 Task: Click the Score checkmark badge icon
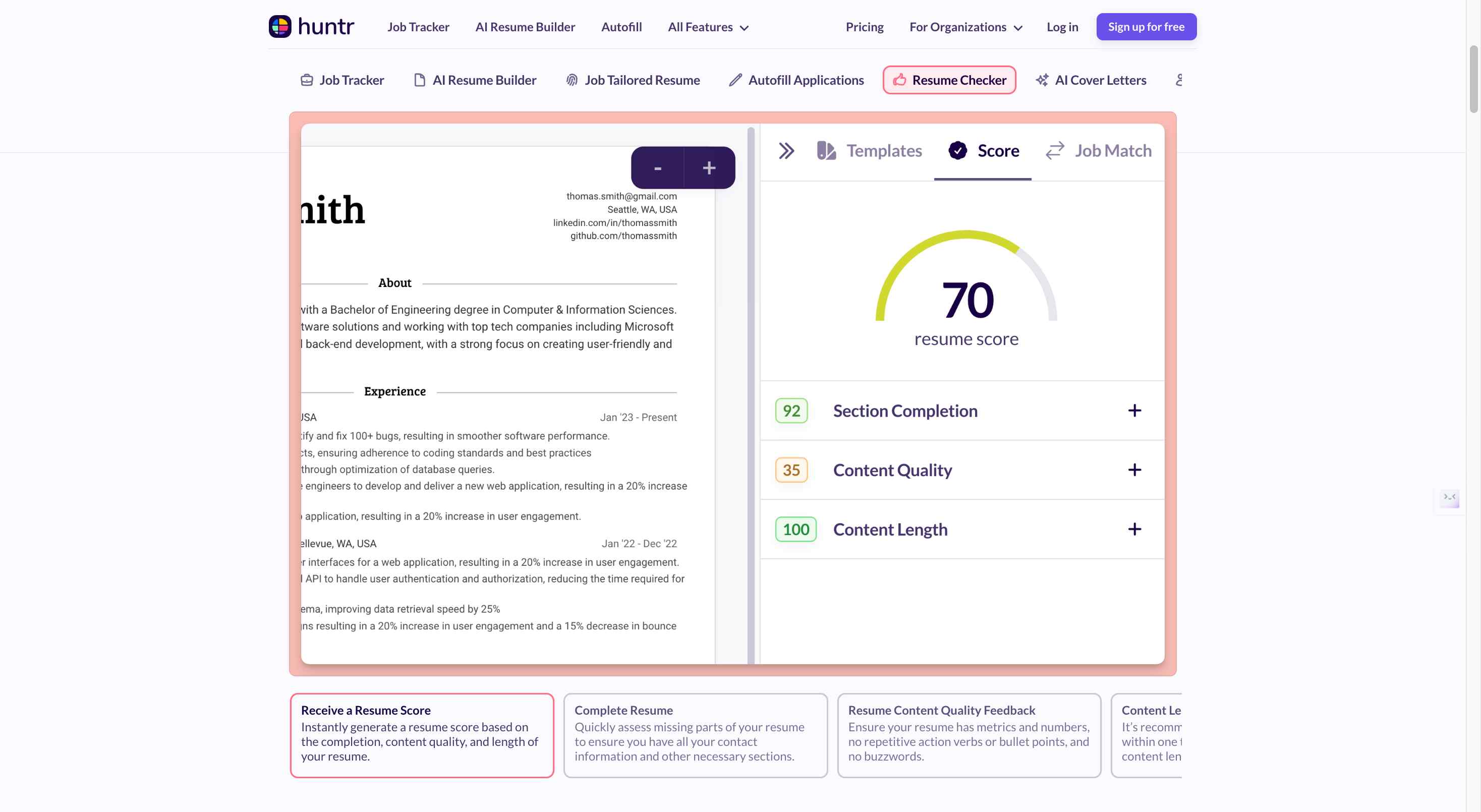coord(957,151)
